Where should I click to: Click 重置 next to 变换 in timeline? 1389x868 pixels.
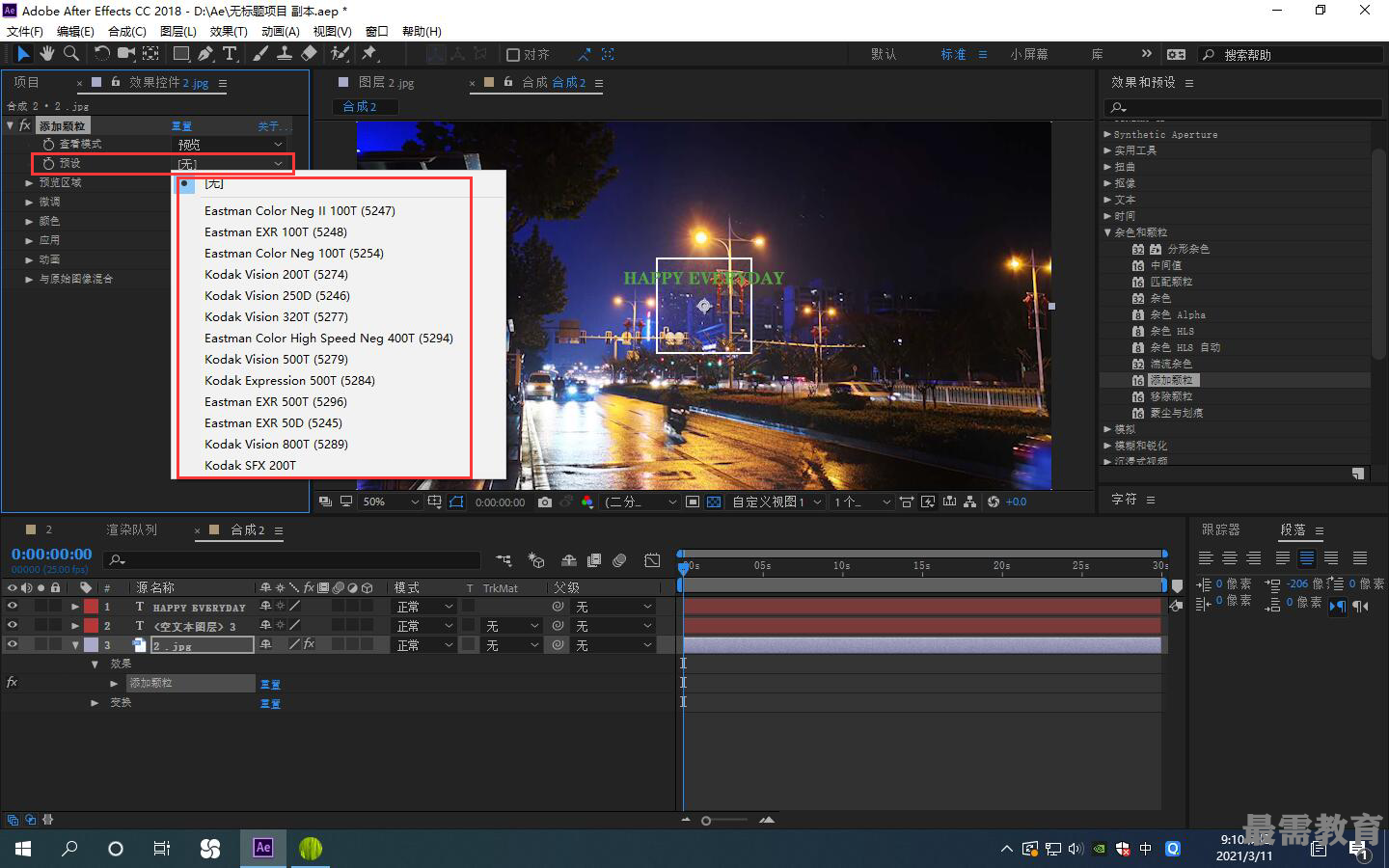pos(270,704)
